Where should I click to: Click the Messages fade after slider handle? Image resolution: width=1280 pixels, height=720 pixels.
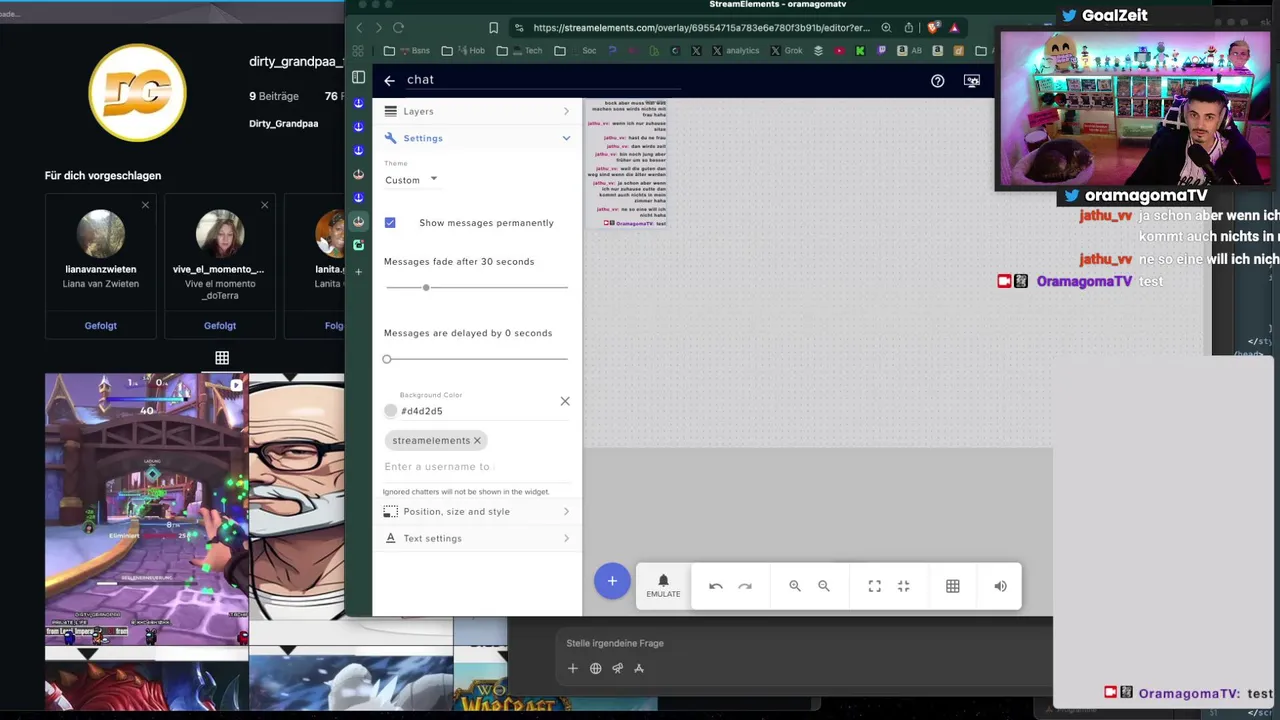(x=426, y=287)
